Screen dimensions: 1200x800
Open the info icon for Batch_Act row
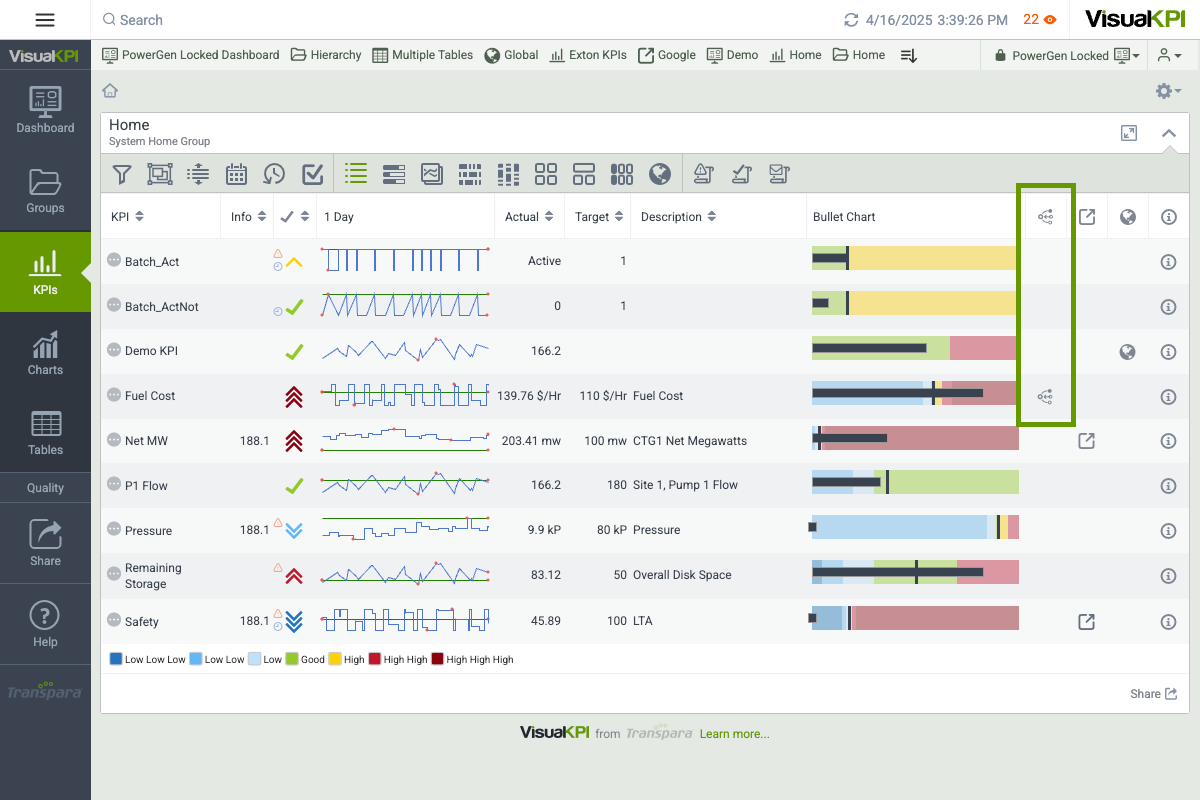click(x=1168, y=262)
